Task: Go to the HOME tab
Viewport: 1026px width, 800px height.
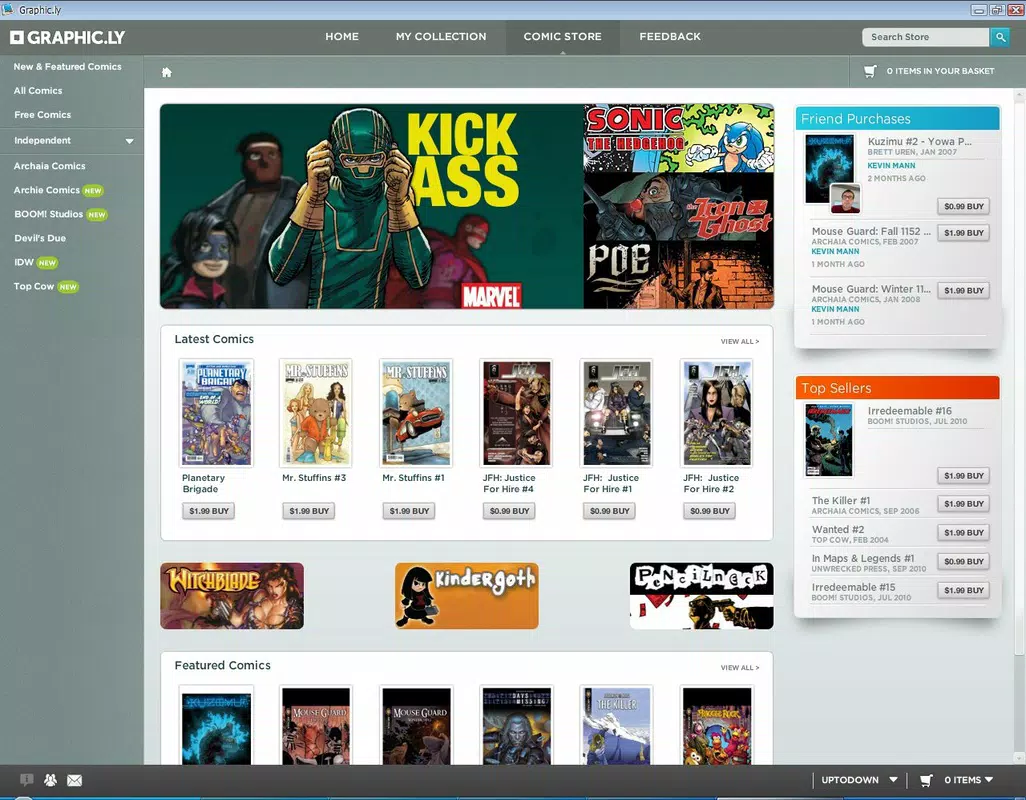Action: pos(342,37)
